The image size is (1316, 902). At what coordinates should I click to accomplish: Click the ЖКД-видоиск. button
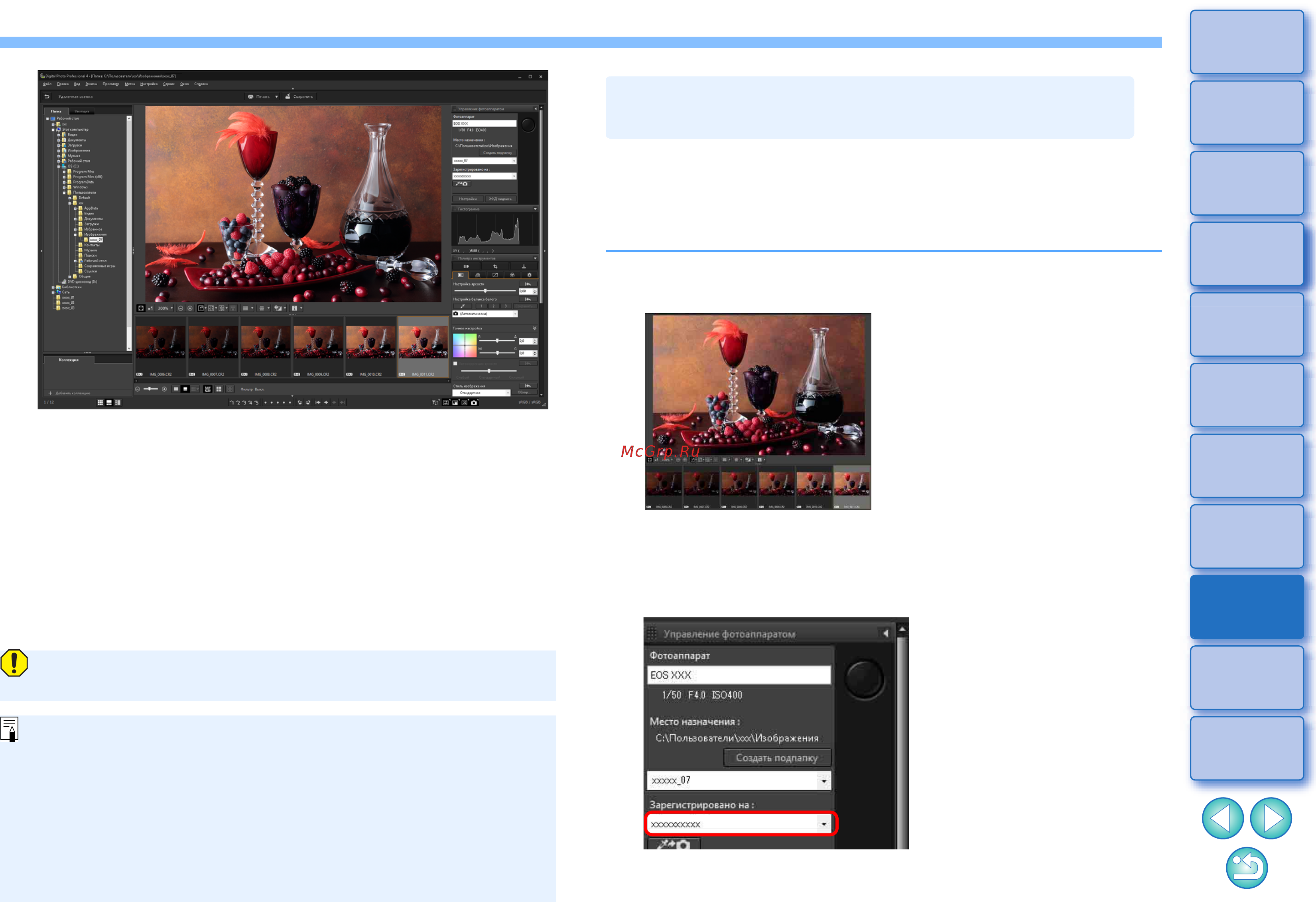pyautogui.click(x=501, y=198)
